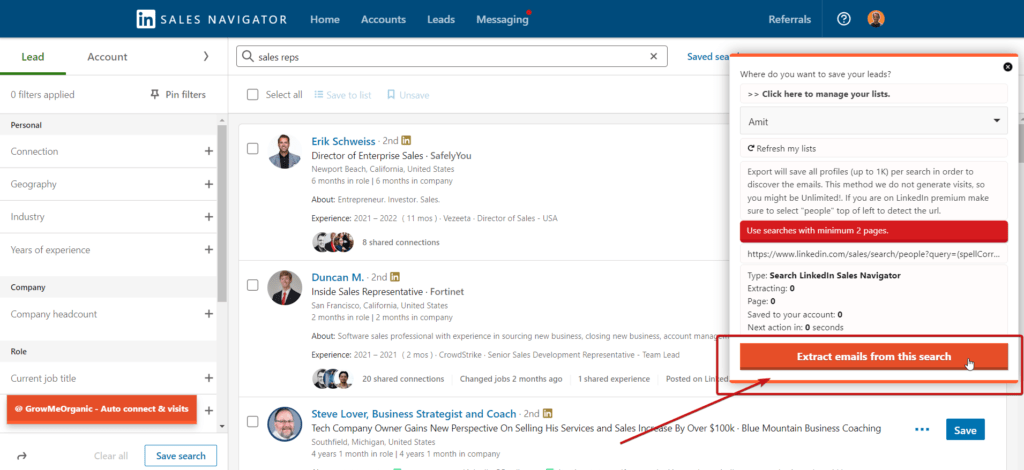The width and height of the screenshot is (1024, 470).
Task: Click the LinkedIn search URL field
Action: [874, 253]
